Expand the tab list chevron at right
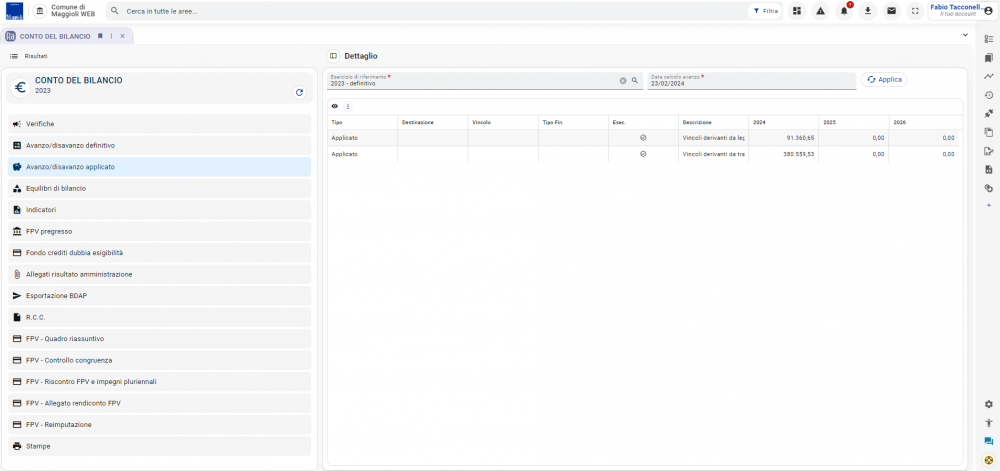This screenshot has height=471, width=1000. 965,35
